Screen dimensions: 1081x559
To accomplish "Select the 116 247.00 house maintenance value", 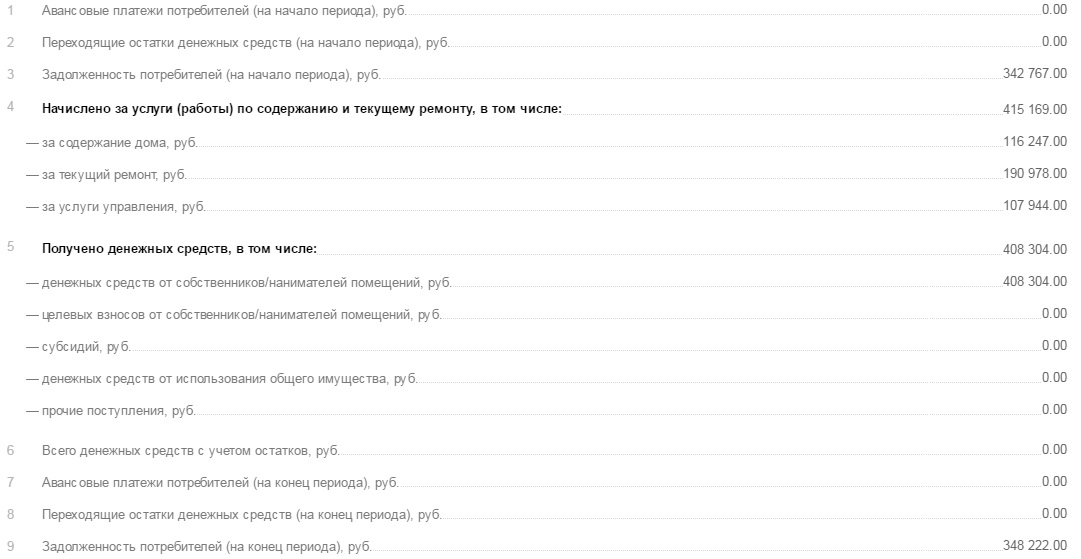I will click(1035, 141).
